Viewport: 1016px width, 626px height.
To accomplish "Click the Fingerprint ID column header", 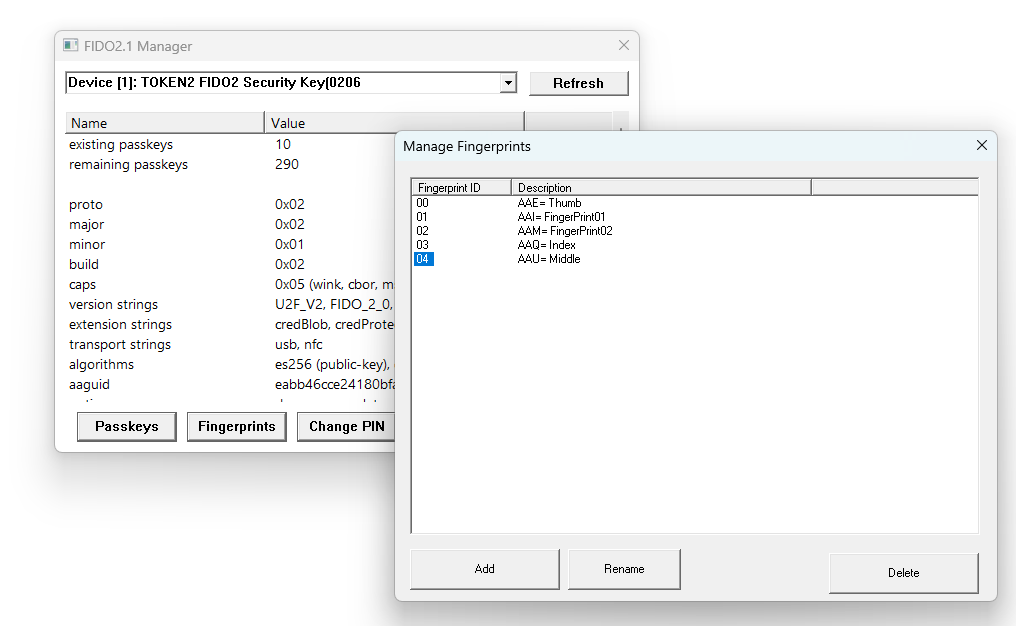I will pyautogui.click(x=460, y=187).
